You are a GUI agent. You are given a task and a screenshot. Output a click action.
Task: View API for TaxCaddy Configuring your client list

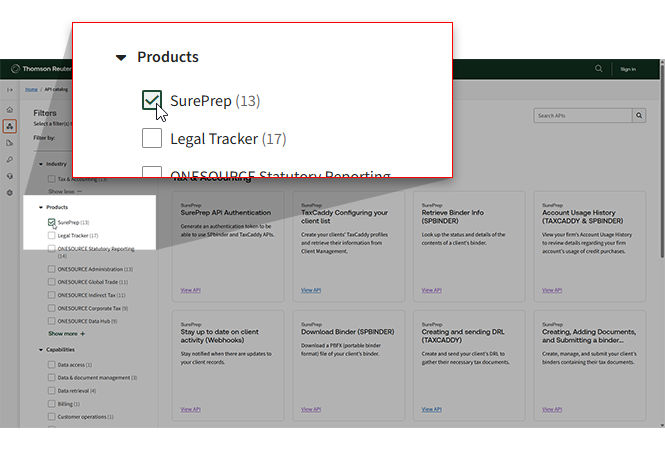click(x=311, y=291)
